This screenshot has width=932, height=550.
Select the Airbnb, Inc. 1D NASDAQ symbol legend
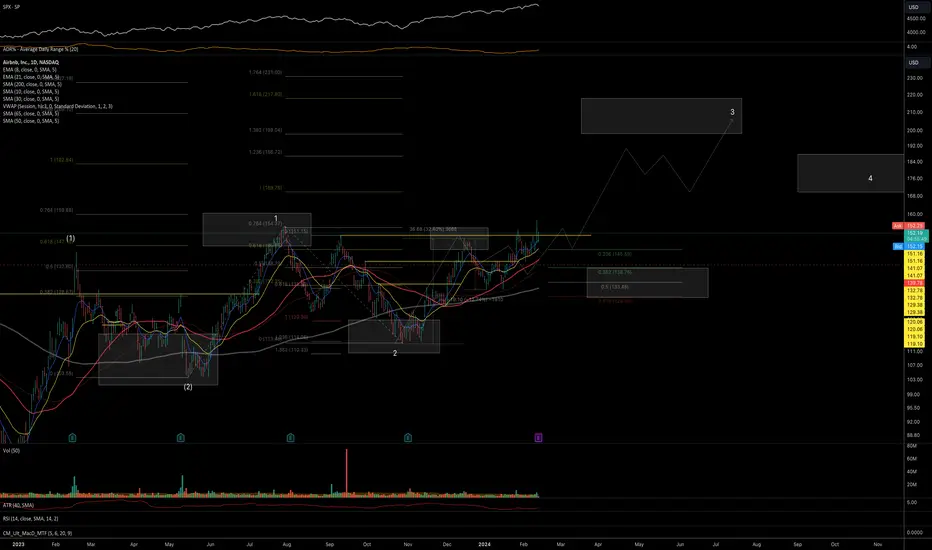pyautogui.click(x=31, y=62)
